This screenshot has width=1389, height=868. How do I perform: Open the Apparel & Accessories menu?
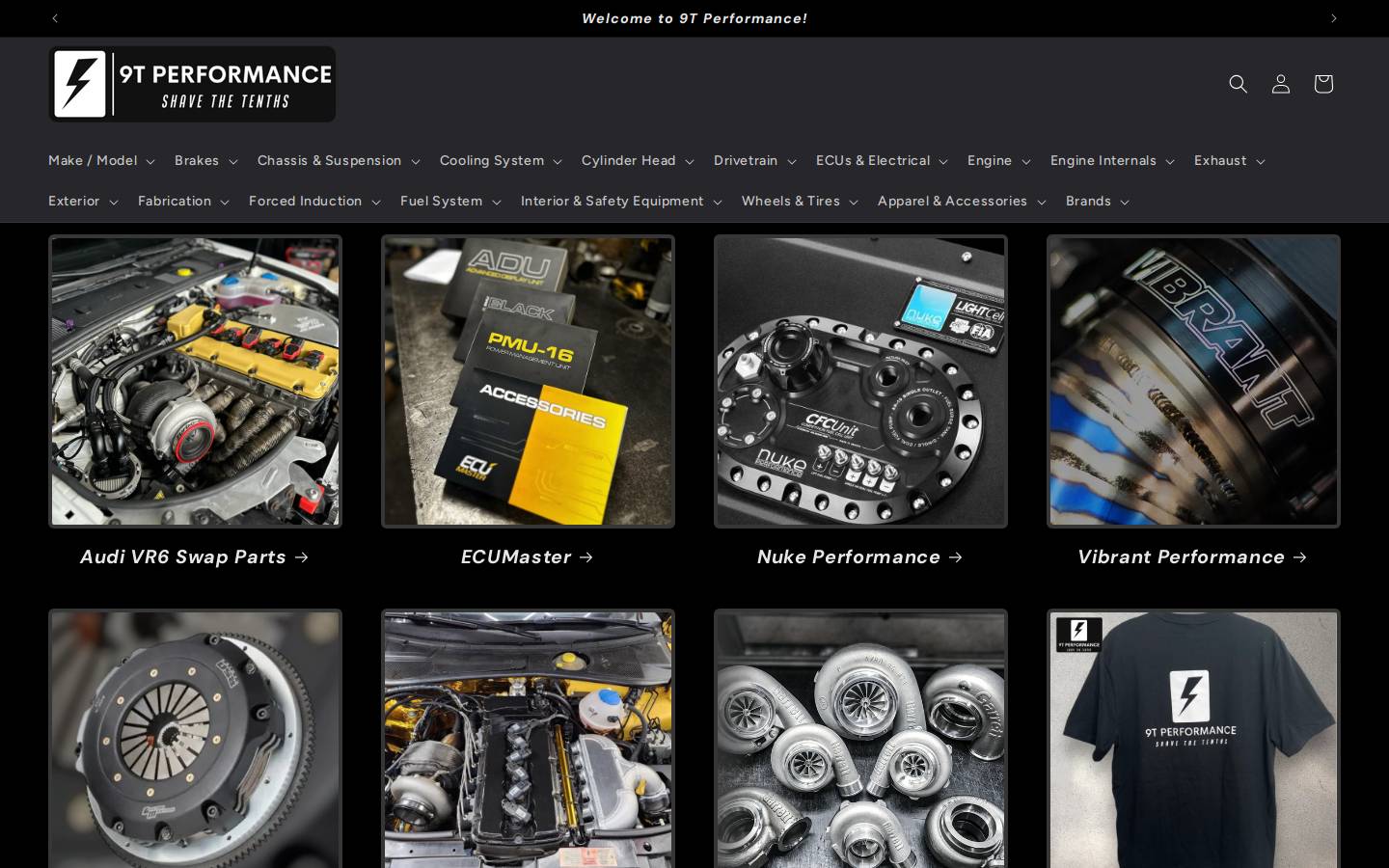pos(962,202)
